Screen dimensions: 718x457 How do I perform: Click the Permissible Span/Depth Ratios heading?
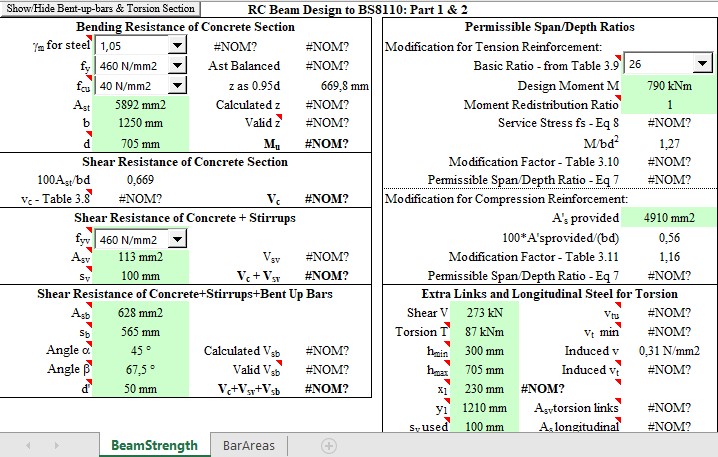(549, 27)
